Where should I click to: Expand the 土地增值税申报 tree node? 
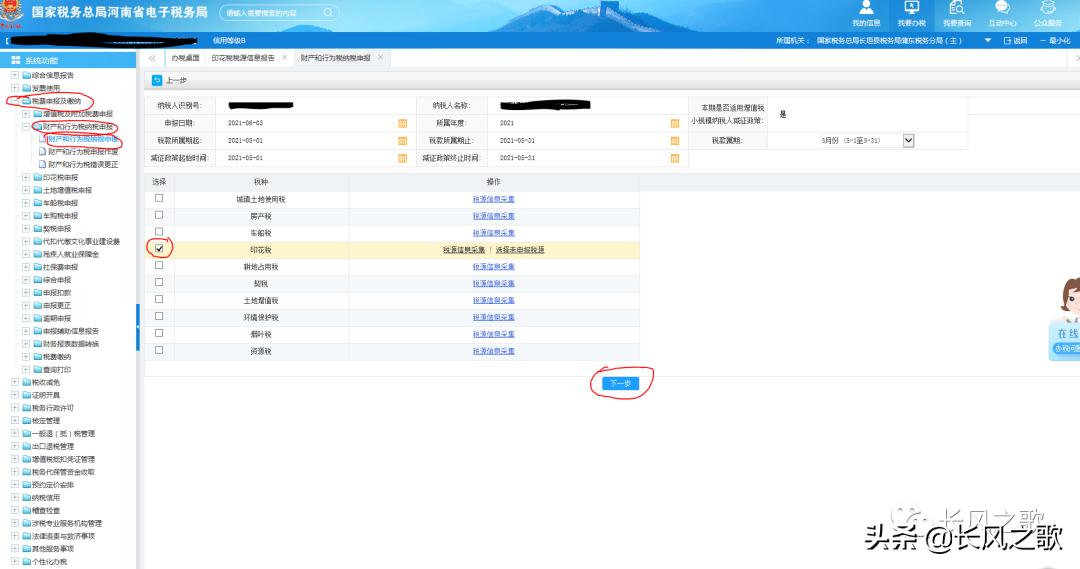point(26,190)
